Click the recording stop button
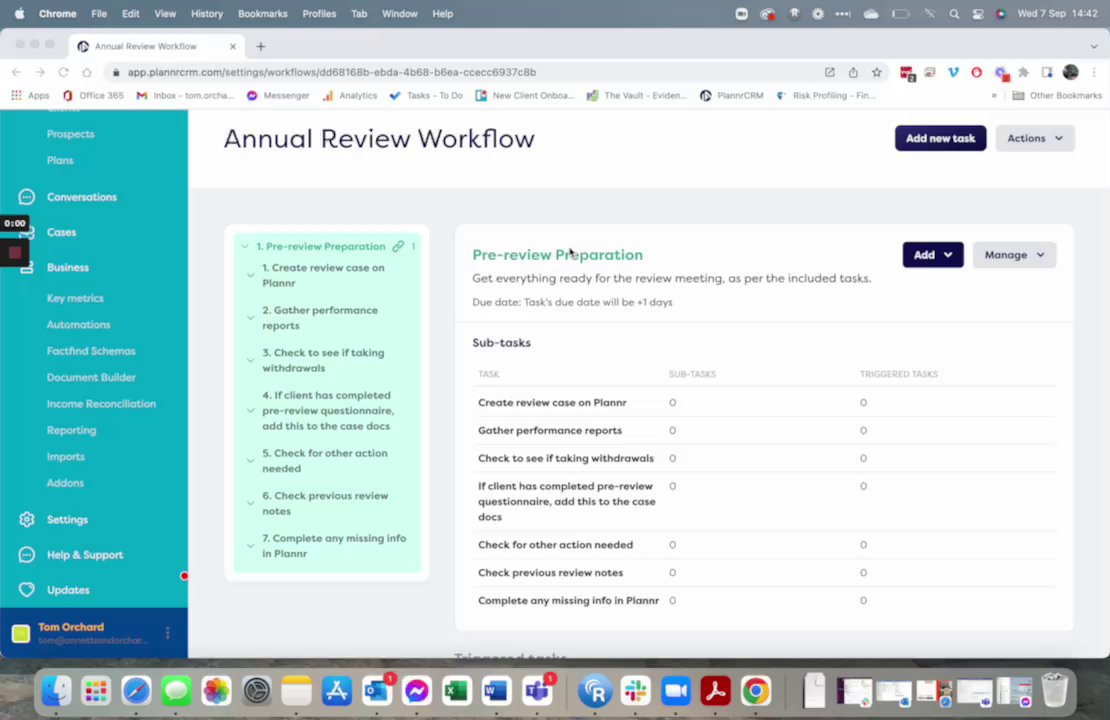This screenshot has height=720, width=1110. click(x=15, y=253)
